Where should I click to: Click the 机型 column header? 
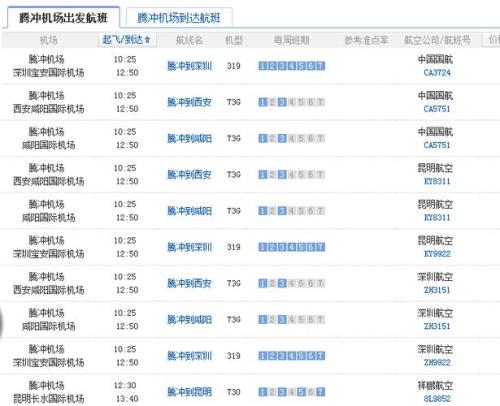(233, 40)
